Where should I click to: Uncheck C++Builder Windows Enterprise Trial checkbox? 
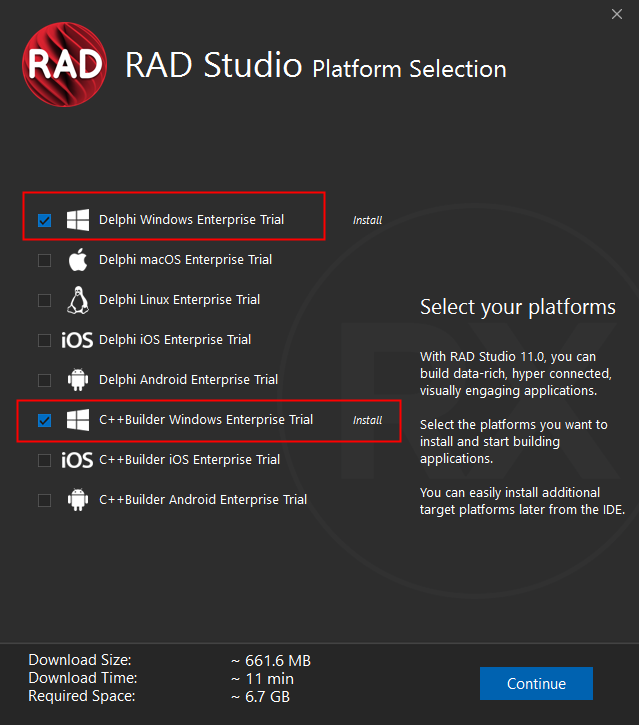44,420
